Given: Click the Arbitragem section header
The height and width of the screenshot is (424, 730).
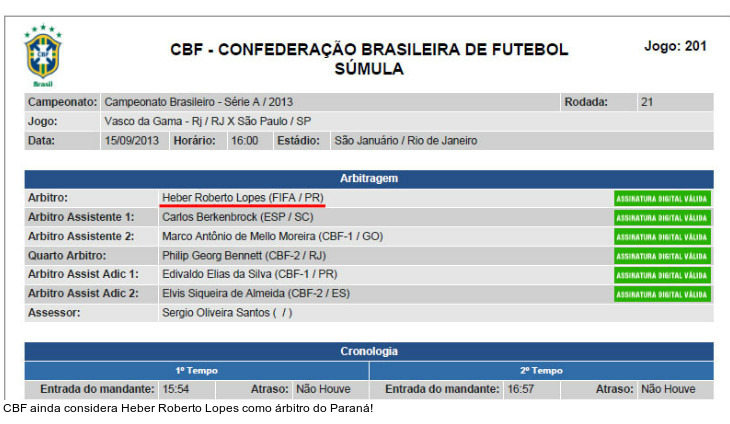Looking at the screenshot, I should pos(369,178).
